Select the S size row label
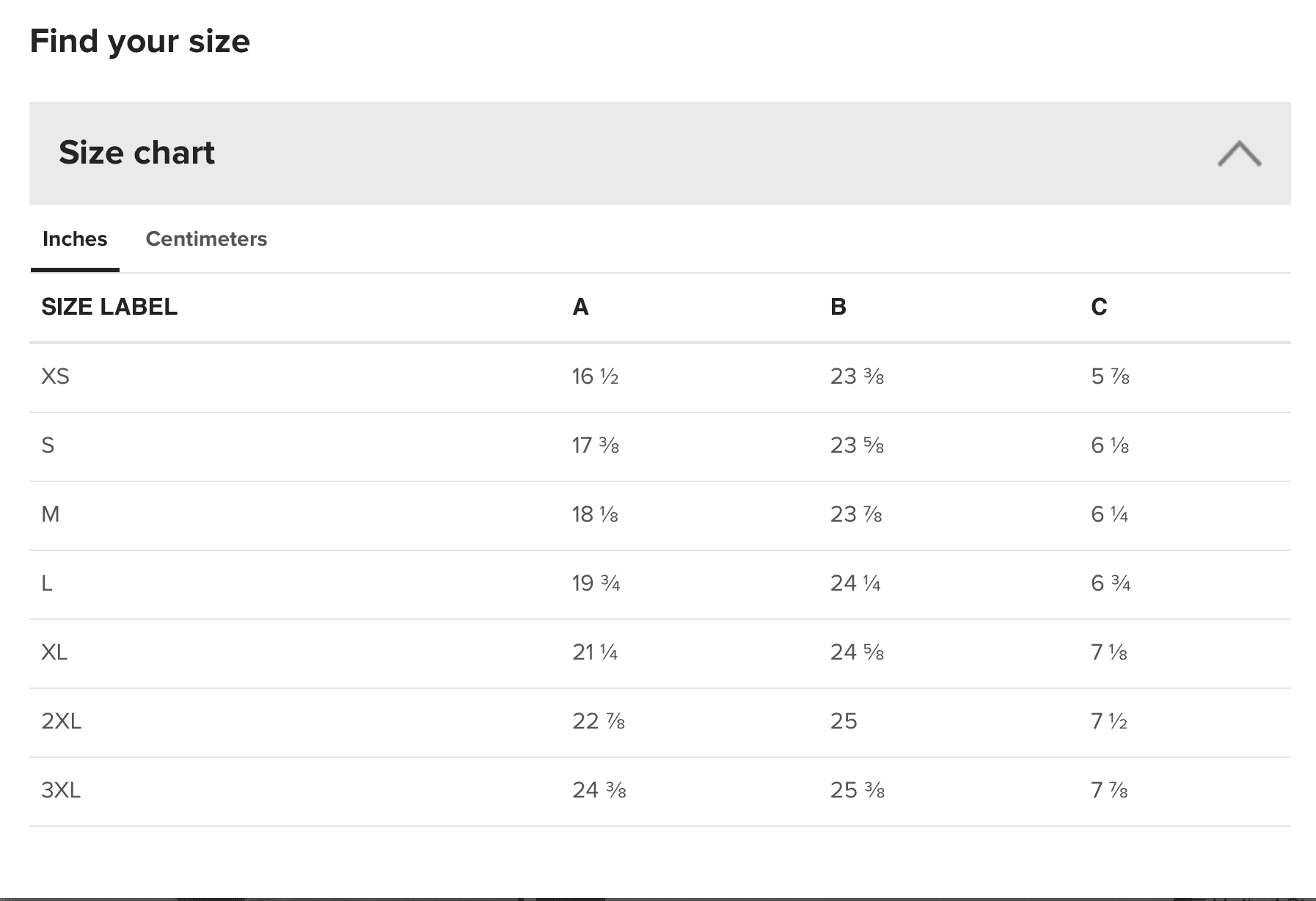 tap(48, 445)
